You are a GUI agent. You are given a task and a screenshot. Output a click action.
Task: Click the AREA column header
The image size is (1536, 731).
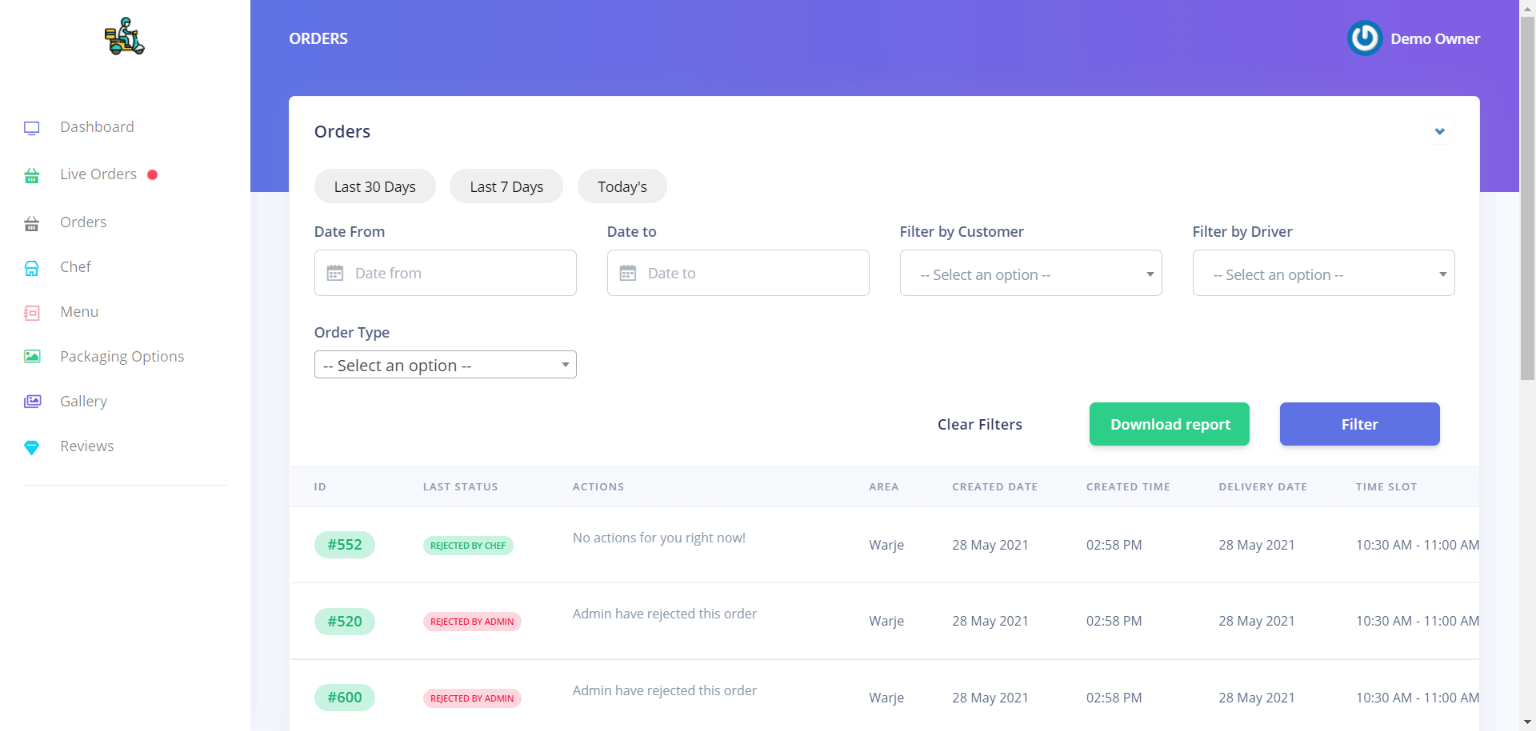coord(884,487)
